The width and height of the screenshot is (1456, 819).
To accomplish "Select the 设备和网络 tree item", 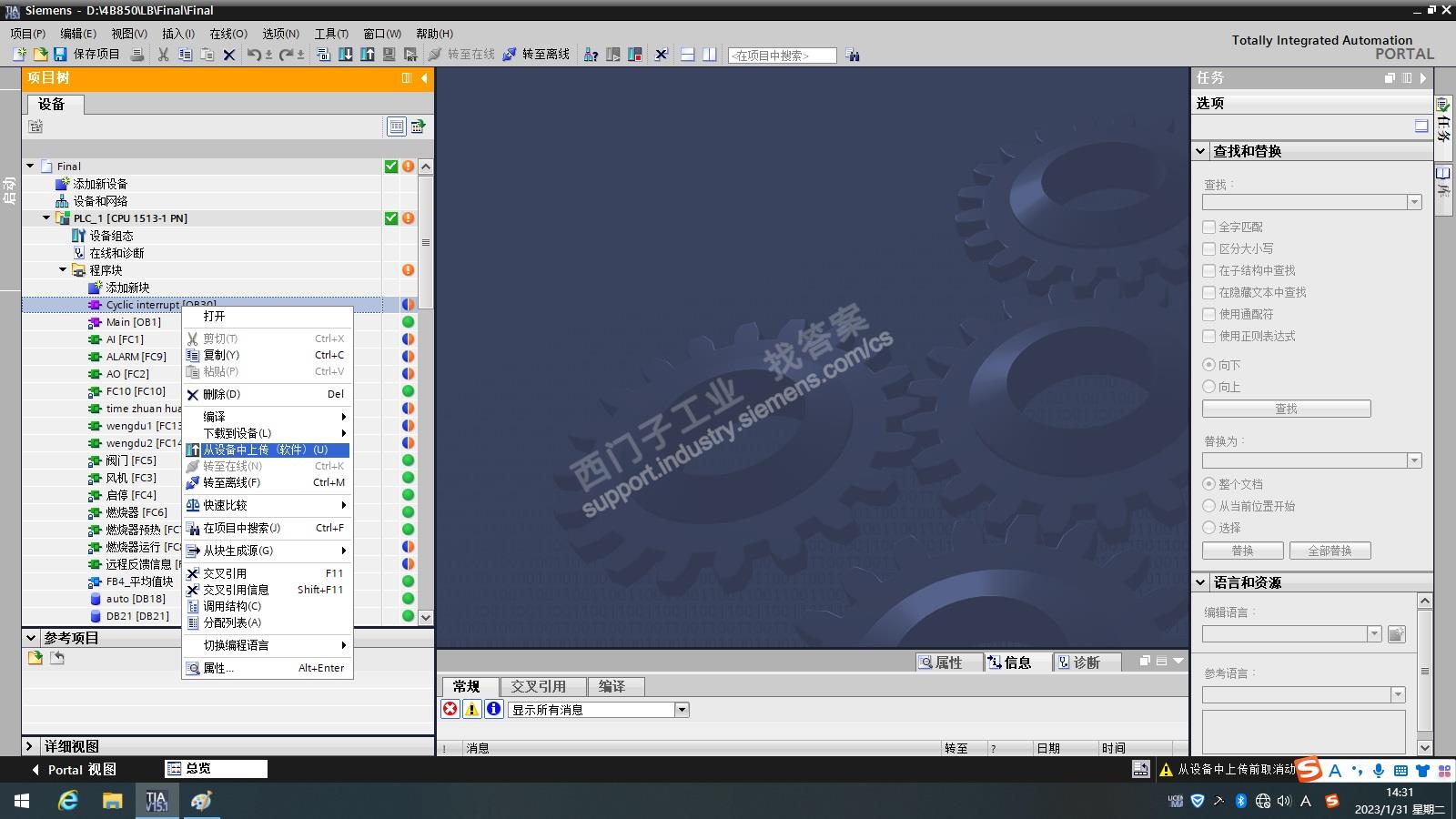I will 100,201.
